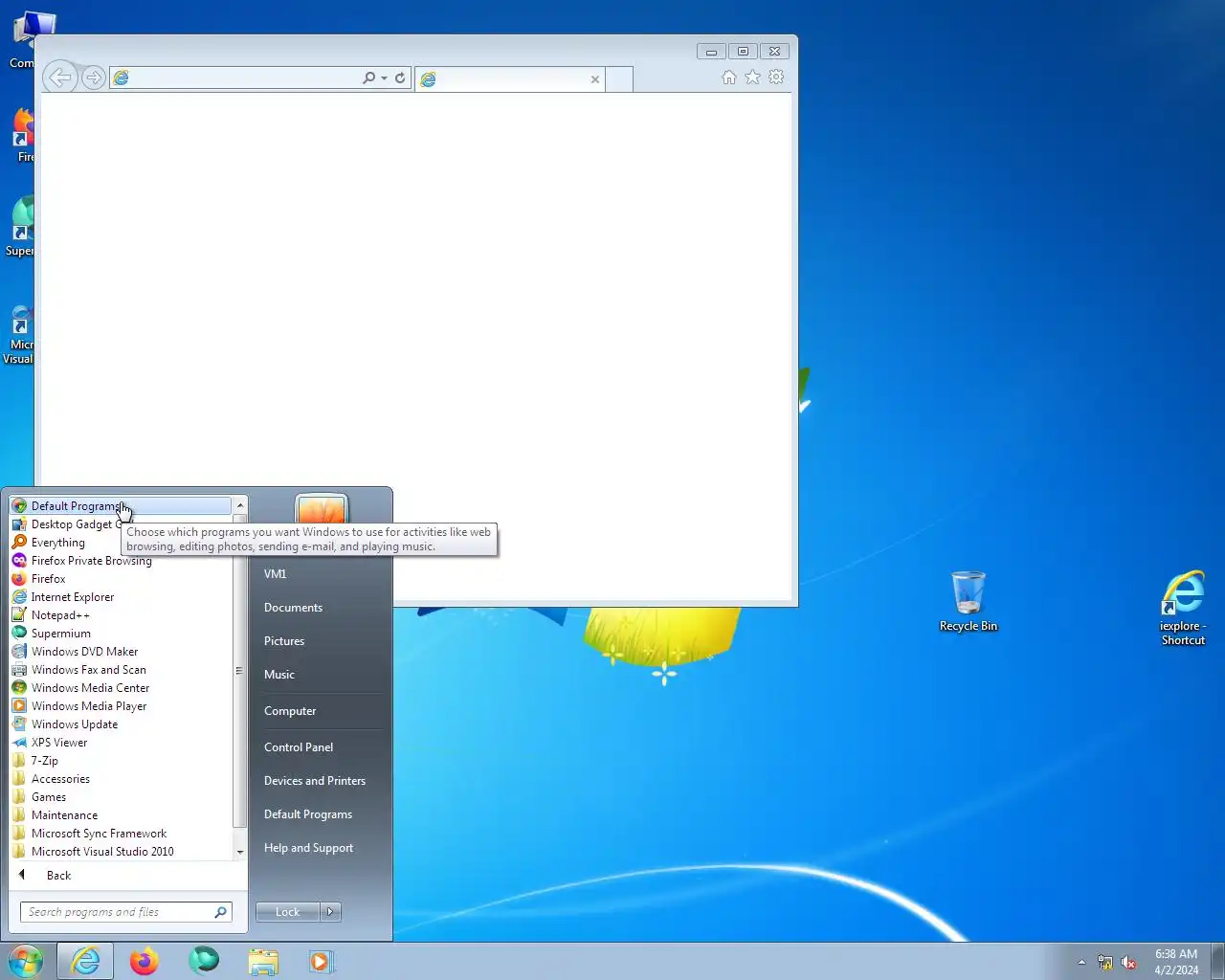Viewport: 1225px width, 980px height.
Task: Expand the Maintenance folder
Action: (x=120, y=815)
